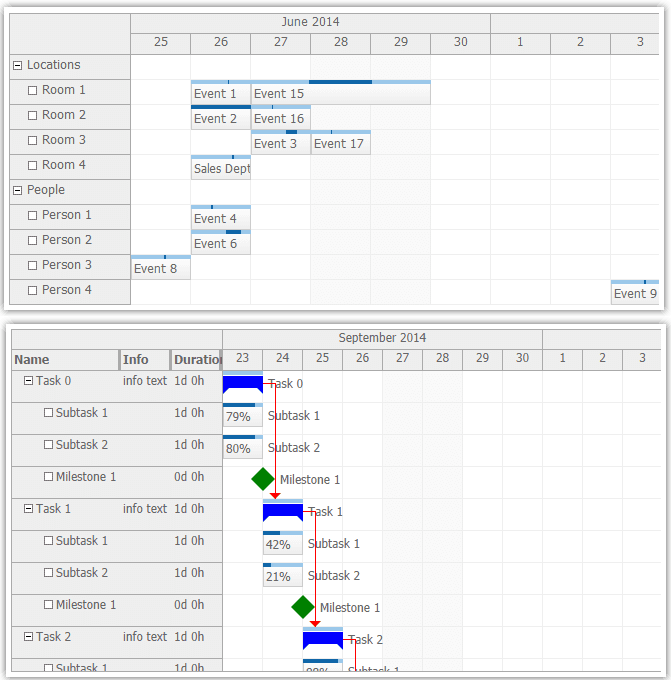Toggle the box next to Room 1
The width and height of the screenshot is (671, 680).
[33, 90]
